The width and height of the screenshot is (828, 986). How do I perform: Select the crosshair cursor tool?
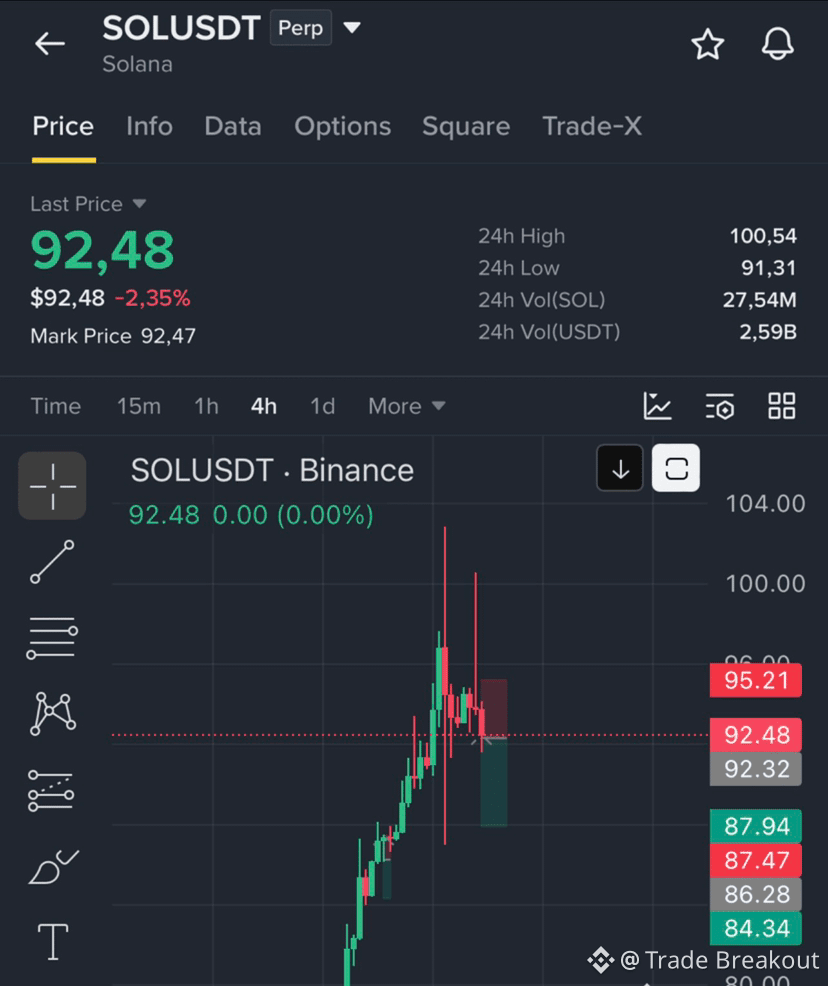[x=52, y=485]
